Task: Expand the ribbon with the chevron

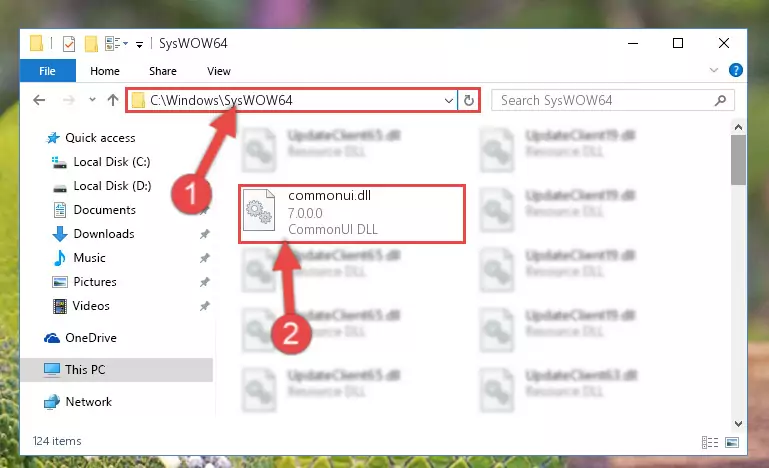Action: (x=714, y=71)
